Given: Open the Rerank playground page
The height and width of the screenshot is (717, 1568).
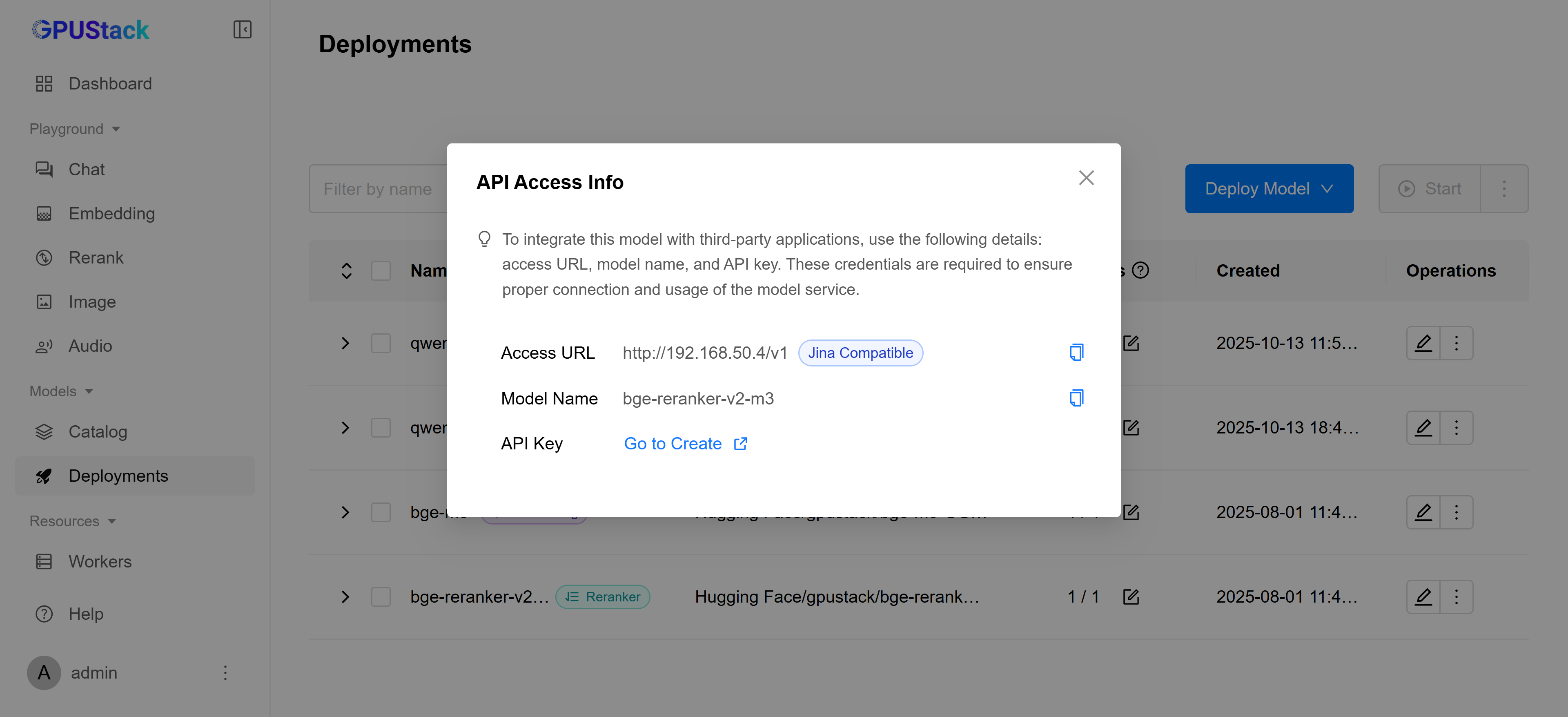Looking at the screenshot, I should [x=96, y=258].
